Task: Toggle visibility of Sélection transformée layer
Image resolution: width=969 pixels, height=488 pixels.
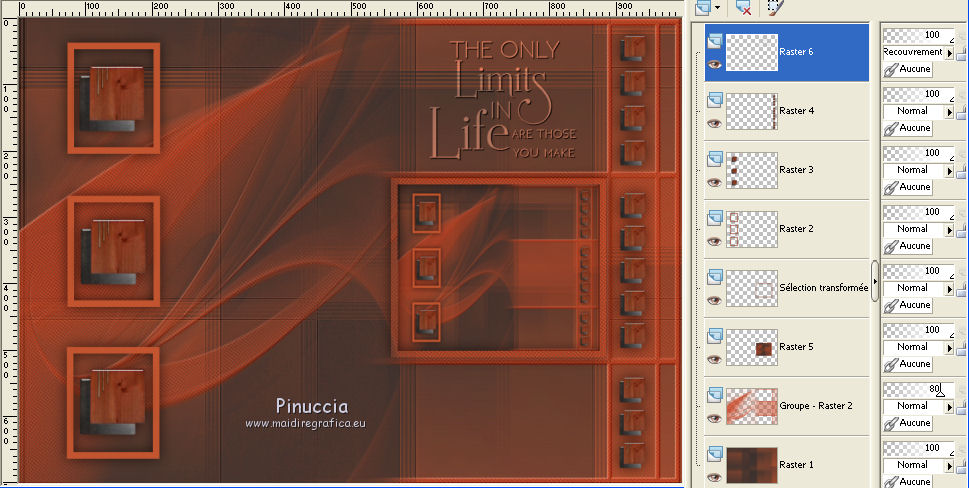Action: (714, 300)
